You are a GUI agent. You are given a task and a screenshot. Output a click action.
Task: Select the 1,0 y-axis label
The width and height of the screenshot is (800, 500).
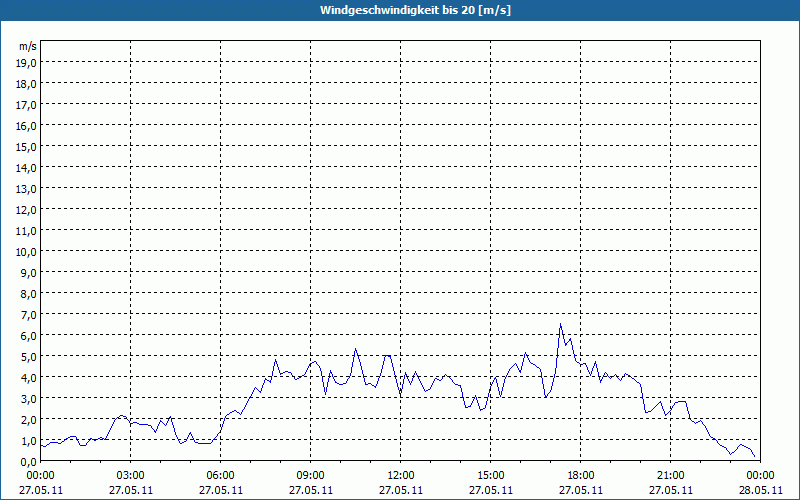coord(30,441)
